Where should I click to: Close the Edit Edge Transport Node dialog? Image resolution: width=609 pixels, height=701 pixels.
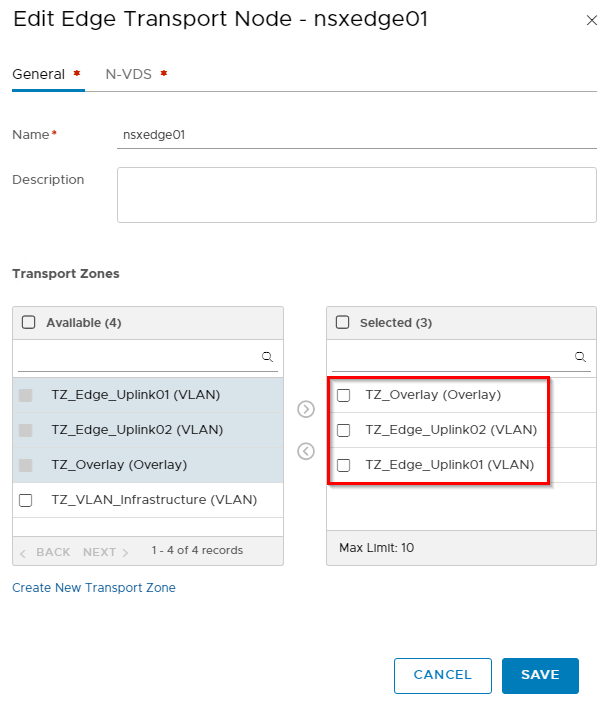588,20
